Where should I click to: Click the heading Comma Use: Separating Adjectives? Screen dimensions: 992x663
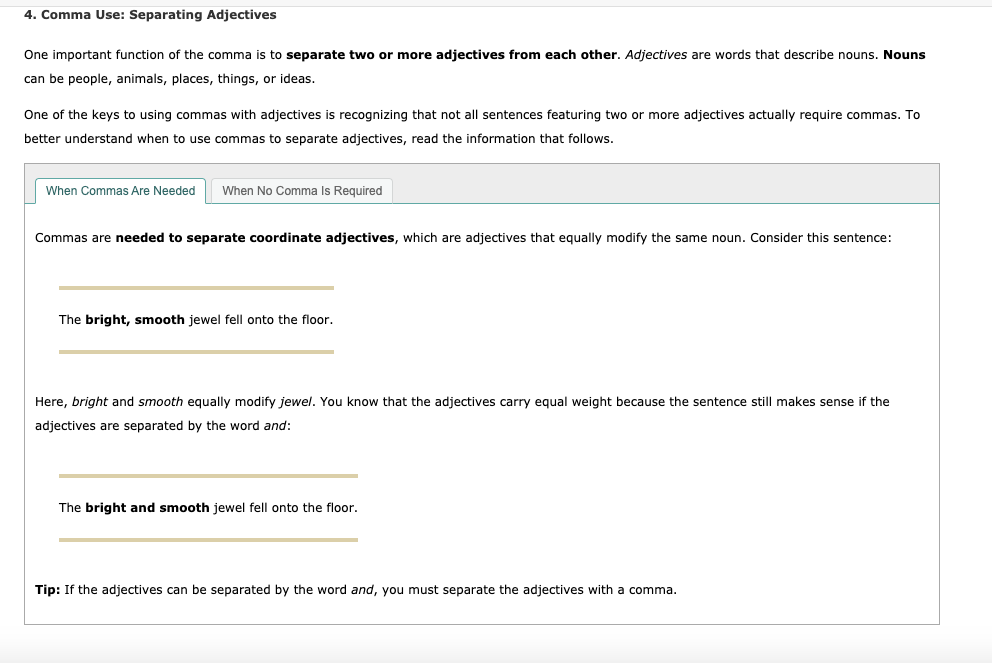pyautogui.click(x=149, y=14)
